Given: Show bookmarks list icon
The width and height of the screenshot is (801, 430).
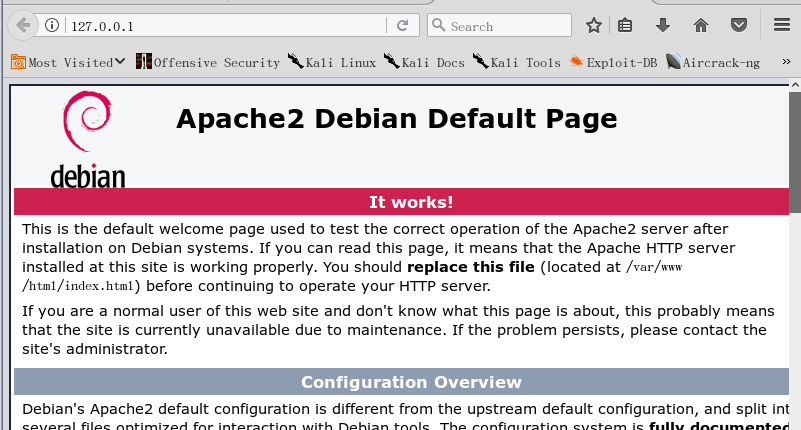Looking at the screenshot, I should 625,25.
